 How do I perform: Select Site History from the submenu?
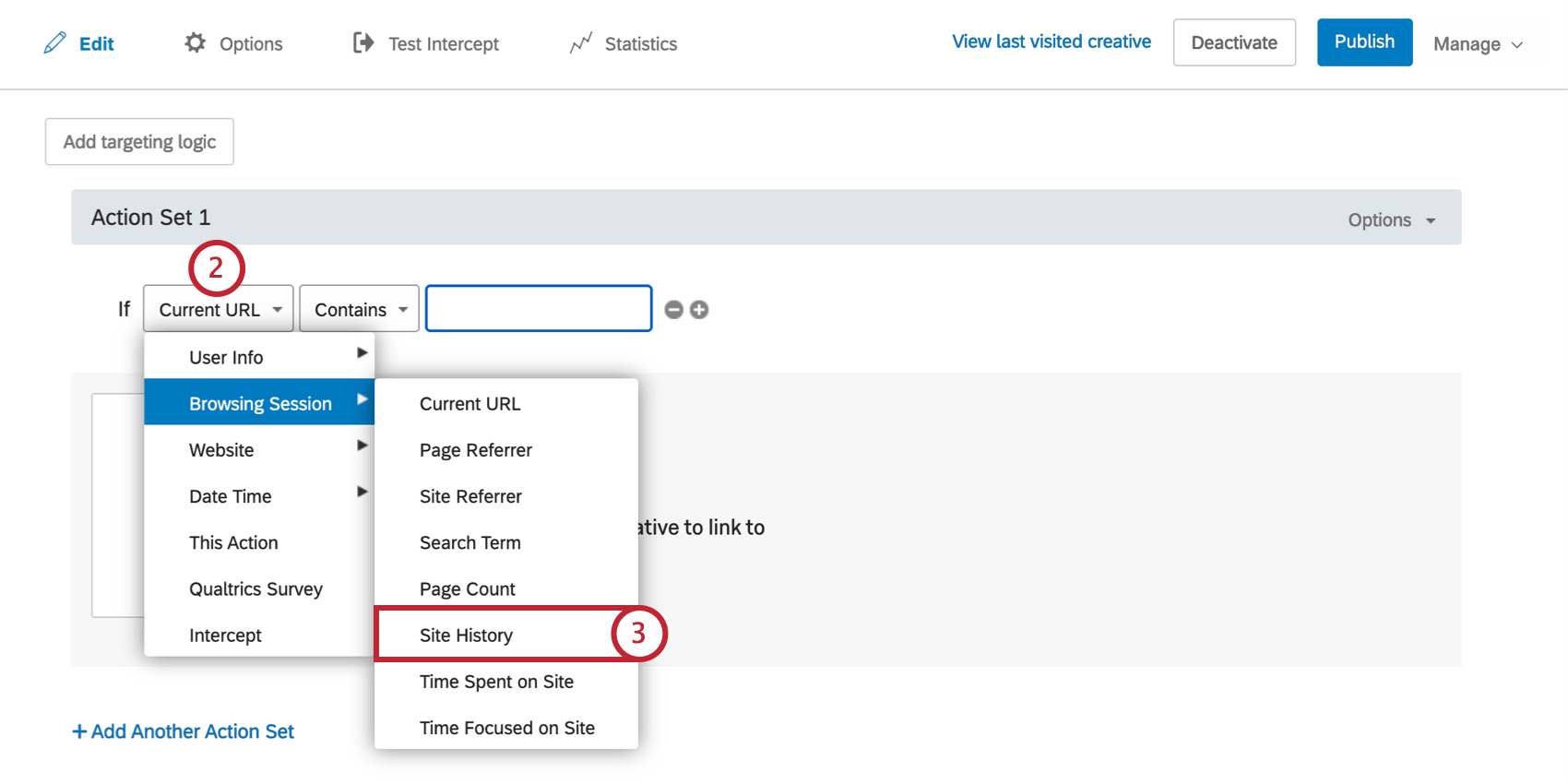(x=466, y=636)
